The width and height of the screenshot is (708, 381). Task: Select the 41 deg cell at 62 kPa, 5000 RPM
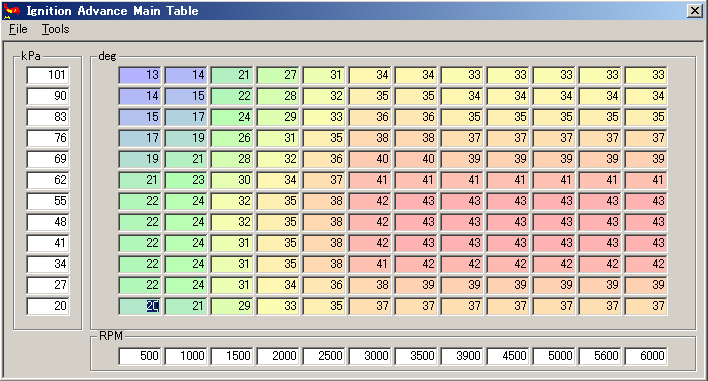(x=554, y=180)
